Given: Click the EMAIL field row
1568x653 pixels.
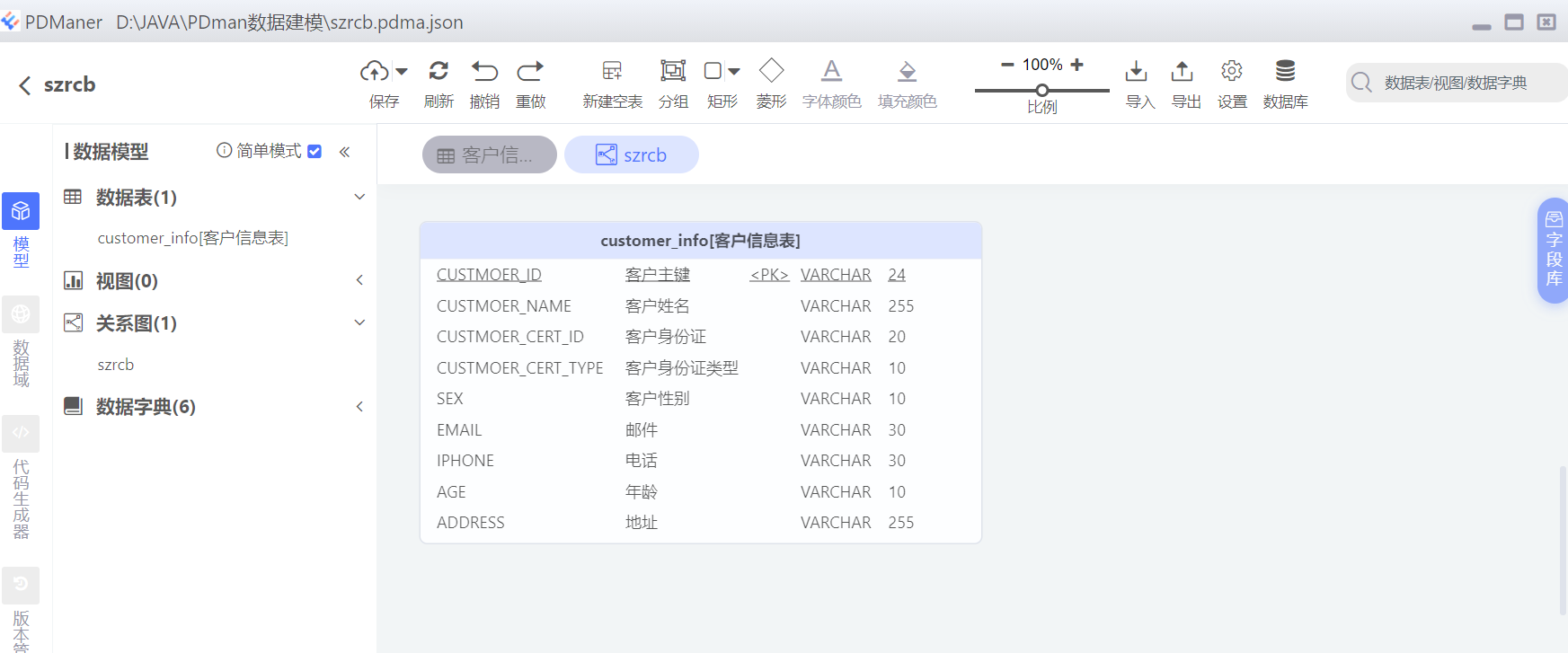Looking at the screenshot, I should pos(701,430).
